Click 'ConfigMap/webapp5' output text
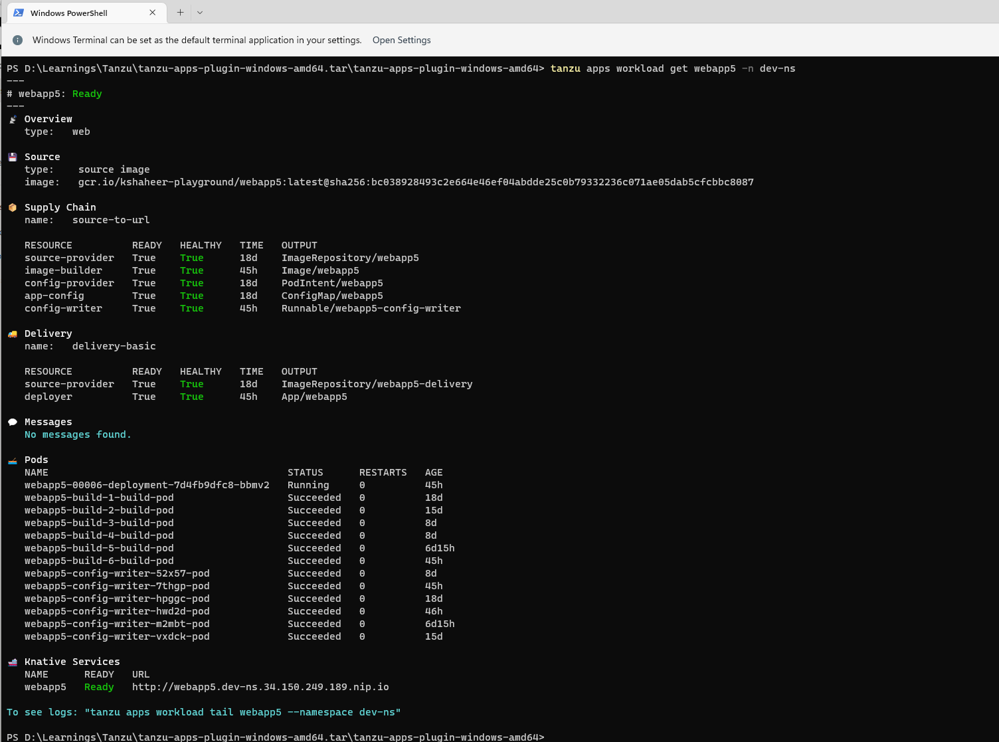This screenshot has height=742, width=999. [x=332, y=296]
